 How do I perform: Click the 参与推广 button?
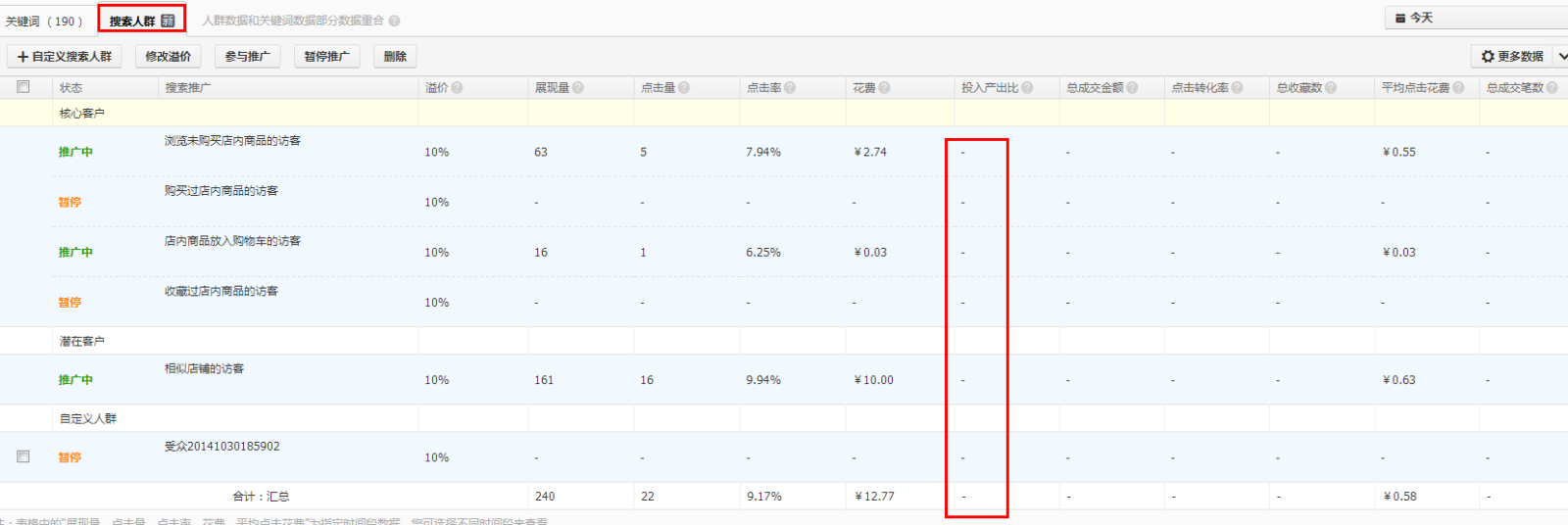[248, 57]
